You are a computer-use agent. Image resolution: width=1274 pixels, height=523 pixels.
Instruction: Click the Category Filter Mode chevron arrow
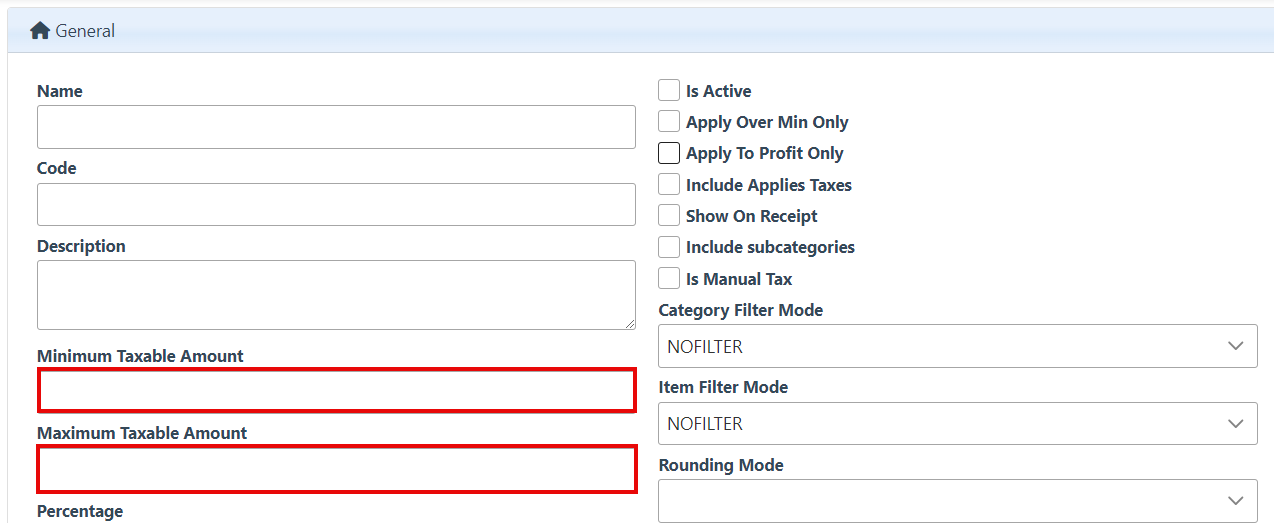pyautogui.click(x=1236, y=346)
